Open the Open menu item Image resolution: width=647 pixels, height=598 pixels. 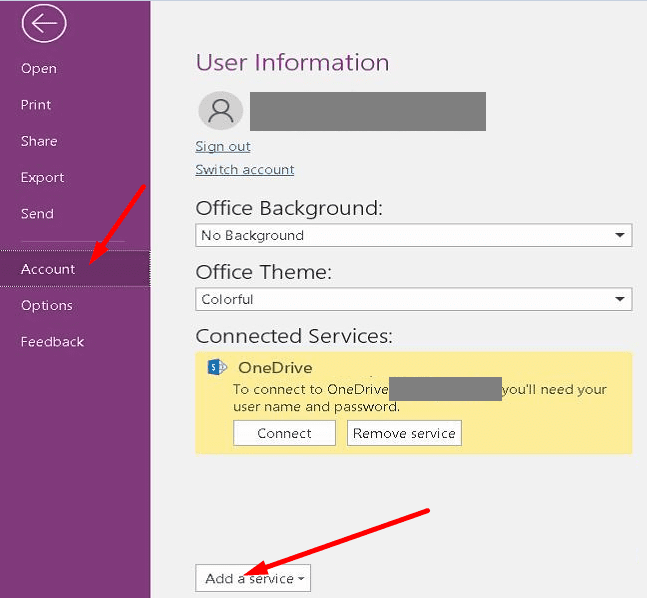point(39,68)
